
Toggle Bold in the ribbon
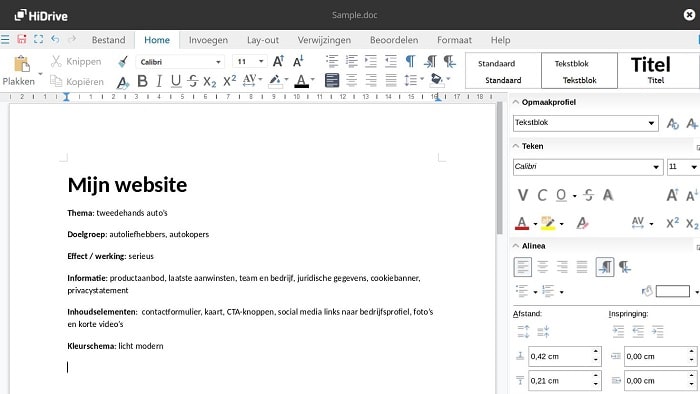click(x=142, y=81)
